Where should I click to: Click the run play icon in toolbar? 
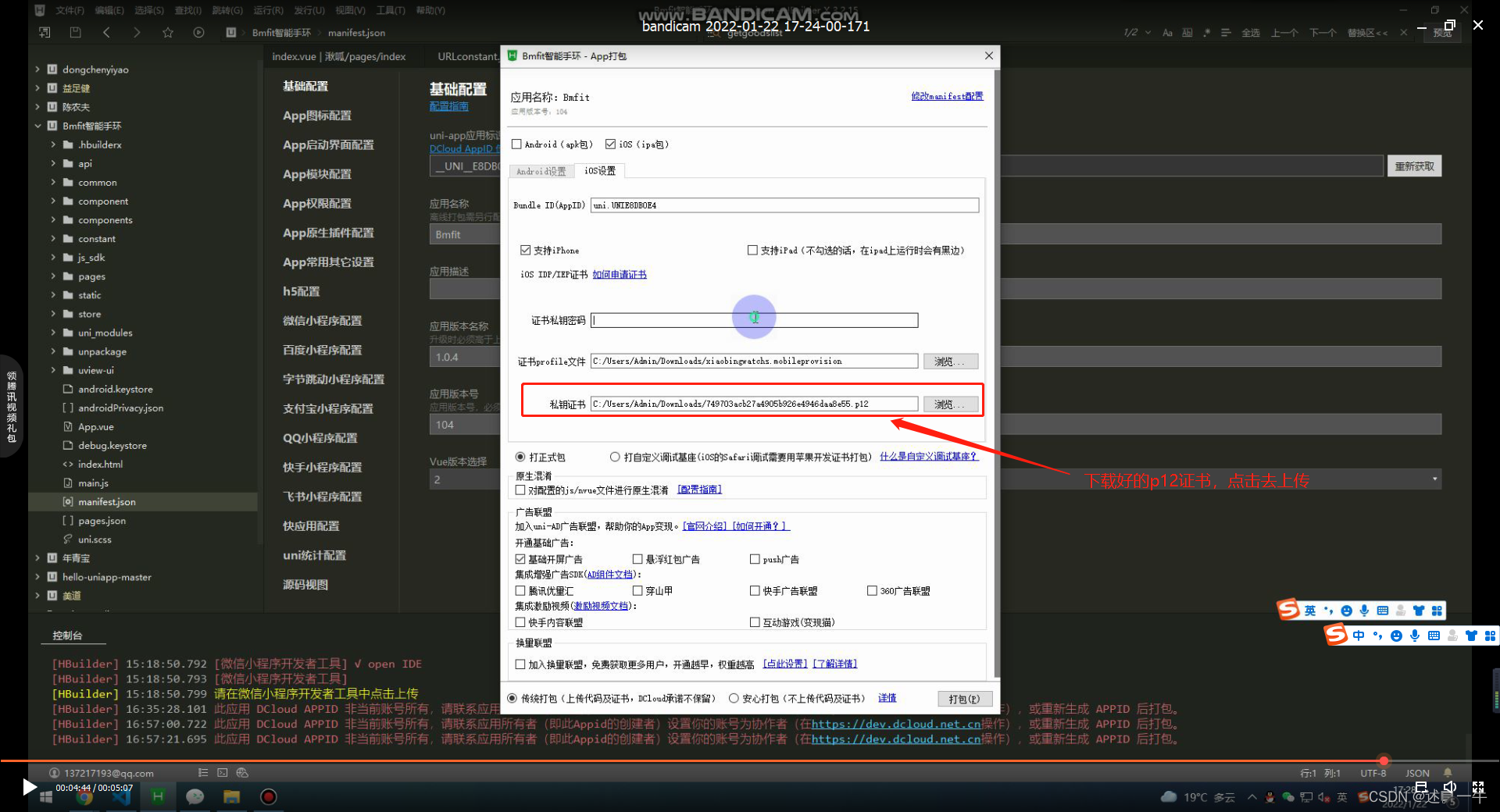[198, 32]
